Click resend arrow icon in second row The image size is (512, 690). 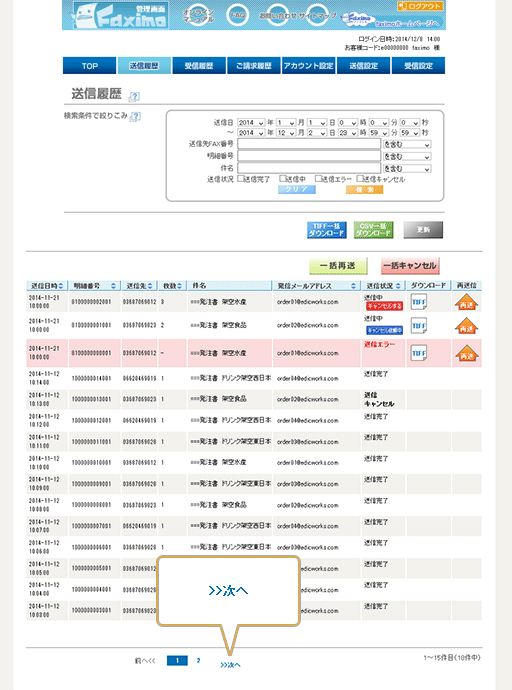coord(466,326)
